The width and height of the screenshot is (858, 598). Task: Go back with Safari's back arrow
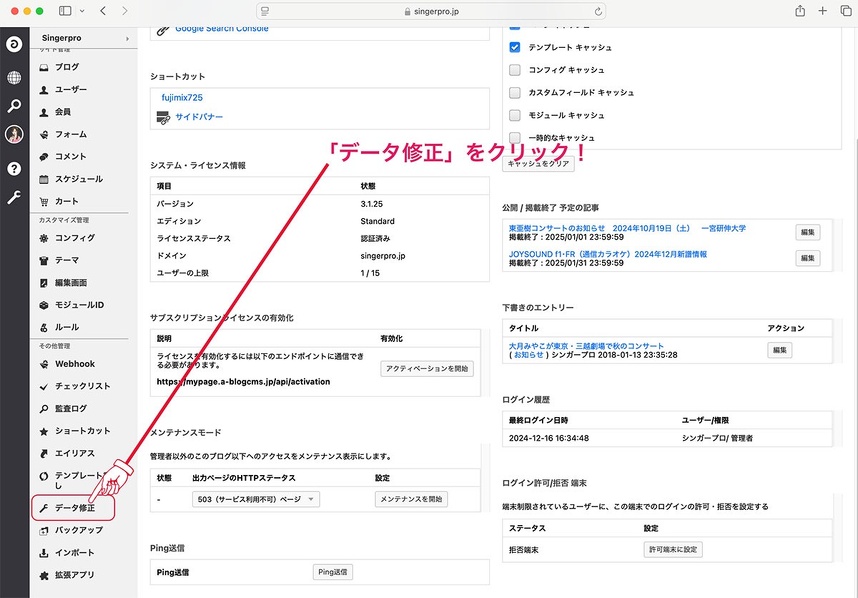[104, 11]
